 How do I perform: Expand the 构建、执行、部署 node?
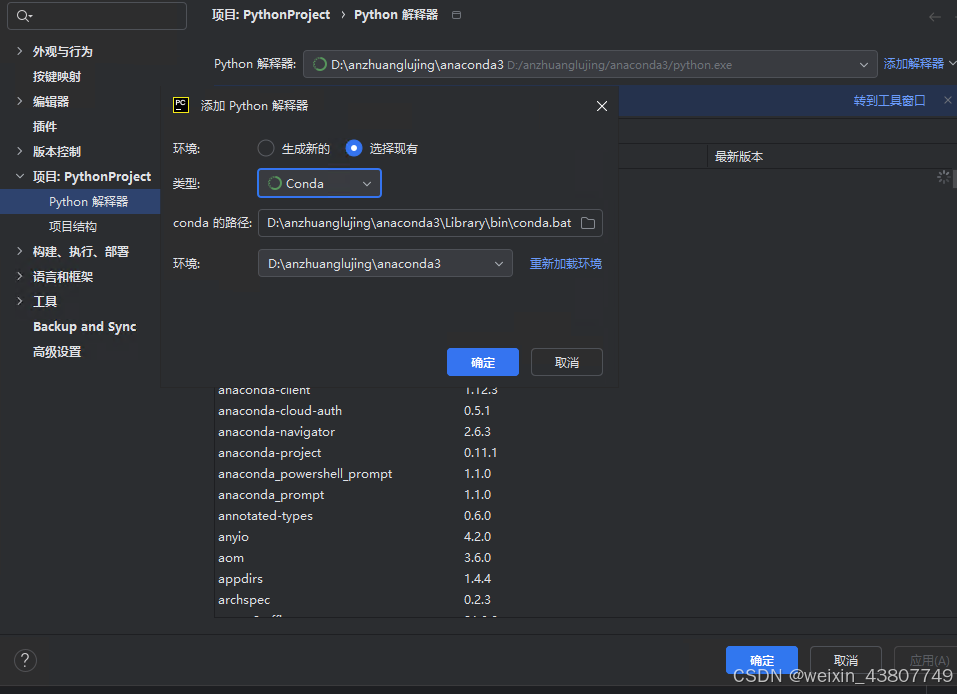tap(20, 251)
